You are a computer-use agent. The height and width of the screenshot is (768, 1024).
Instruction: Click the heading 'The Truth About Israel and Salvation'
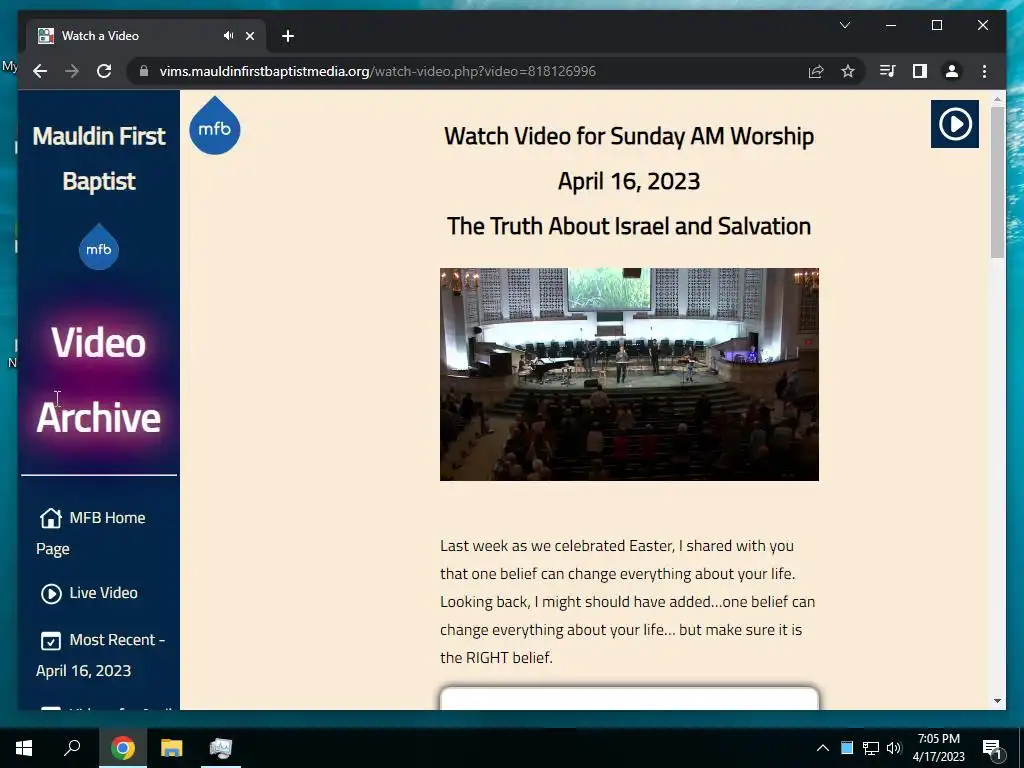coord(629,226)
